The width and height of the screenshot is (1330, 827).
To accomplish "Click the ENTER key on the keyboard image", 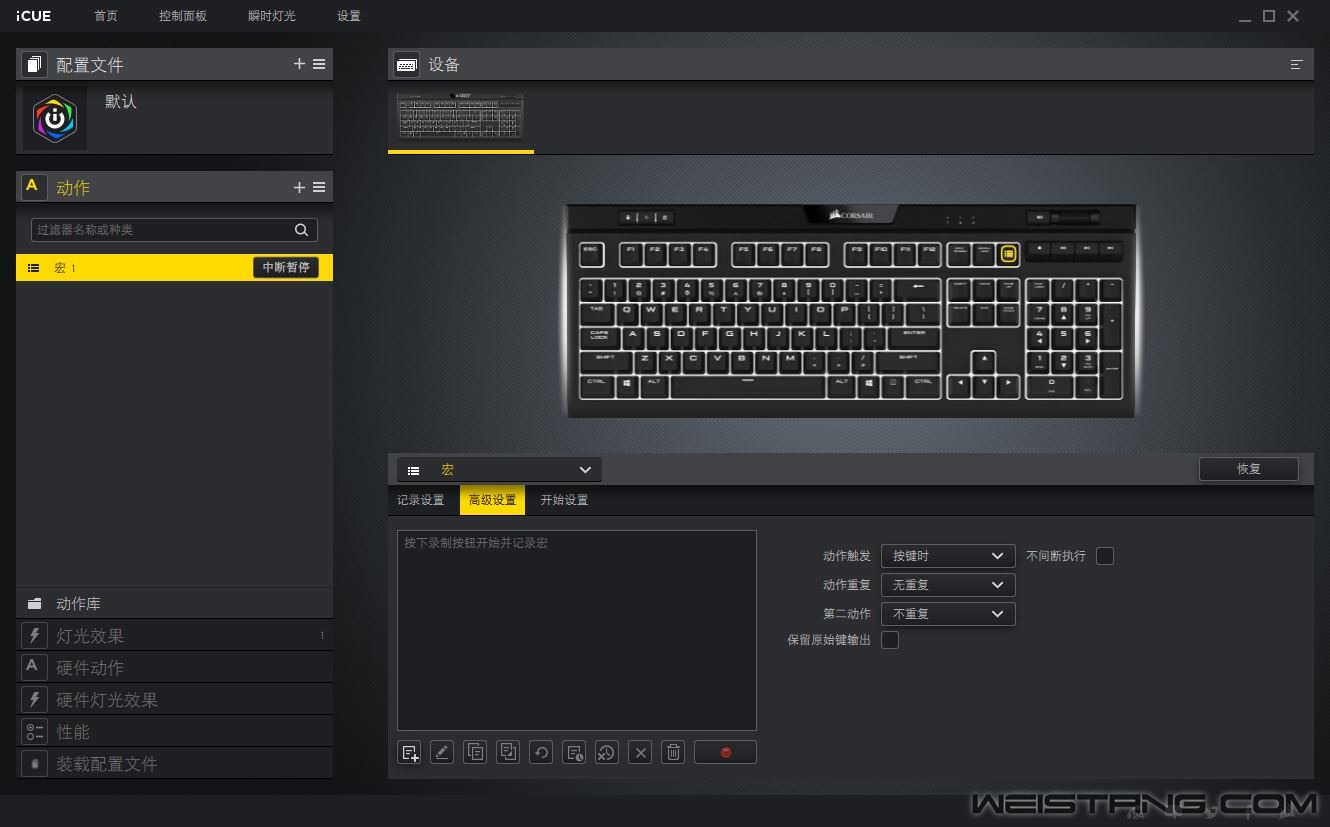I will tap(914, 338).
